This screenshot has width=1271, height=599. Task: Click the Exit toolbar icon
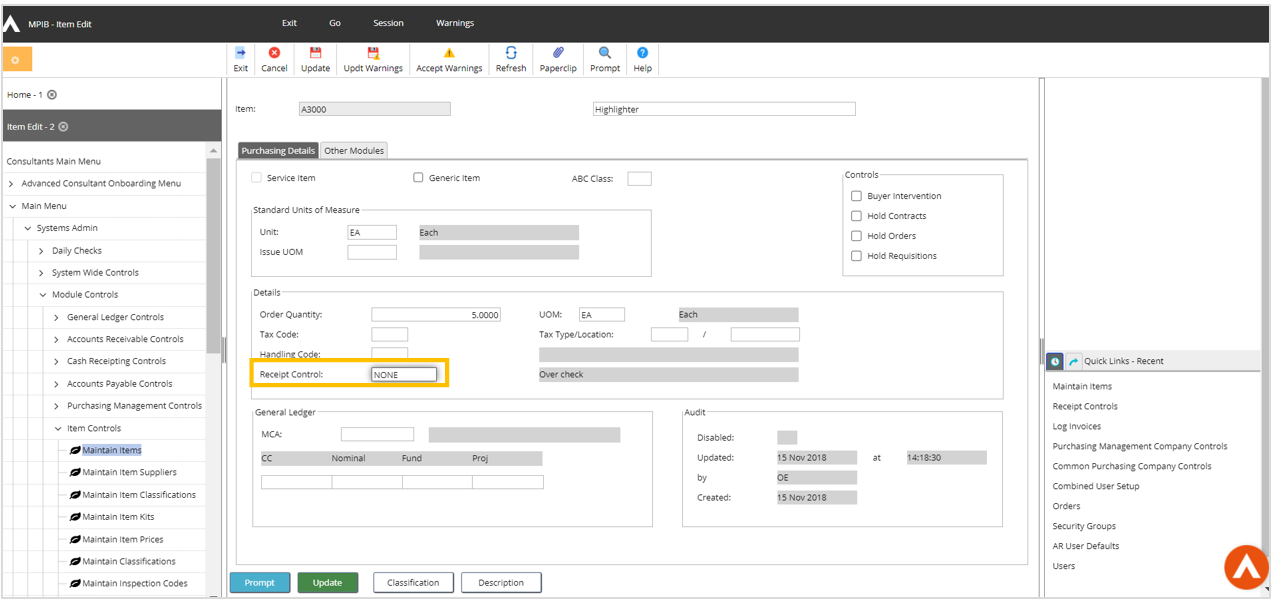click(240, 53)
